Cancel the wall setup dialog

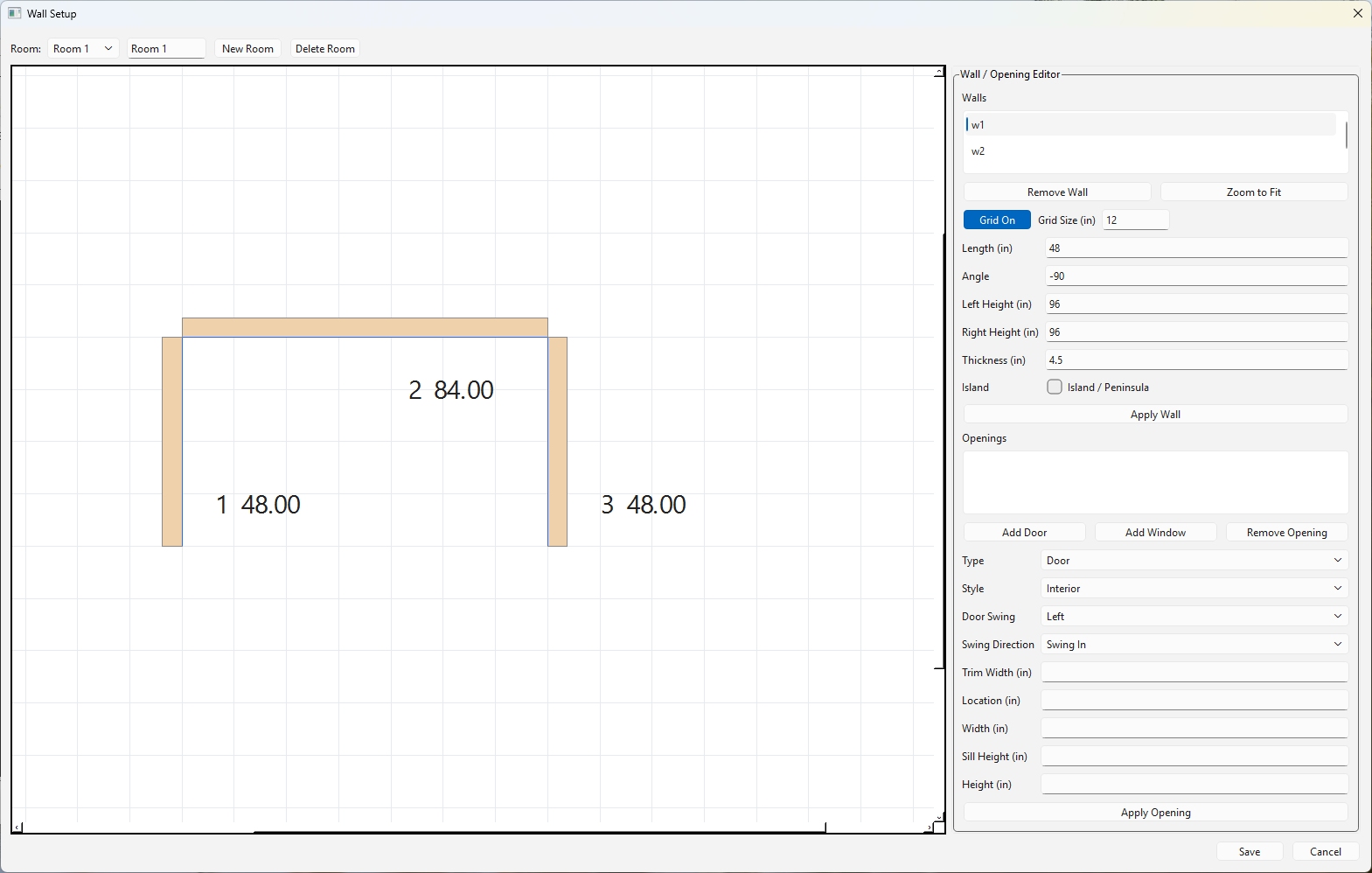point(1326,852)
